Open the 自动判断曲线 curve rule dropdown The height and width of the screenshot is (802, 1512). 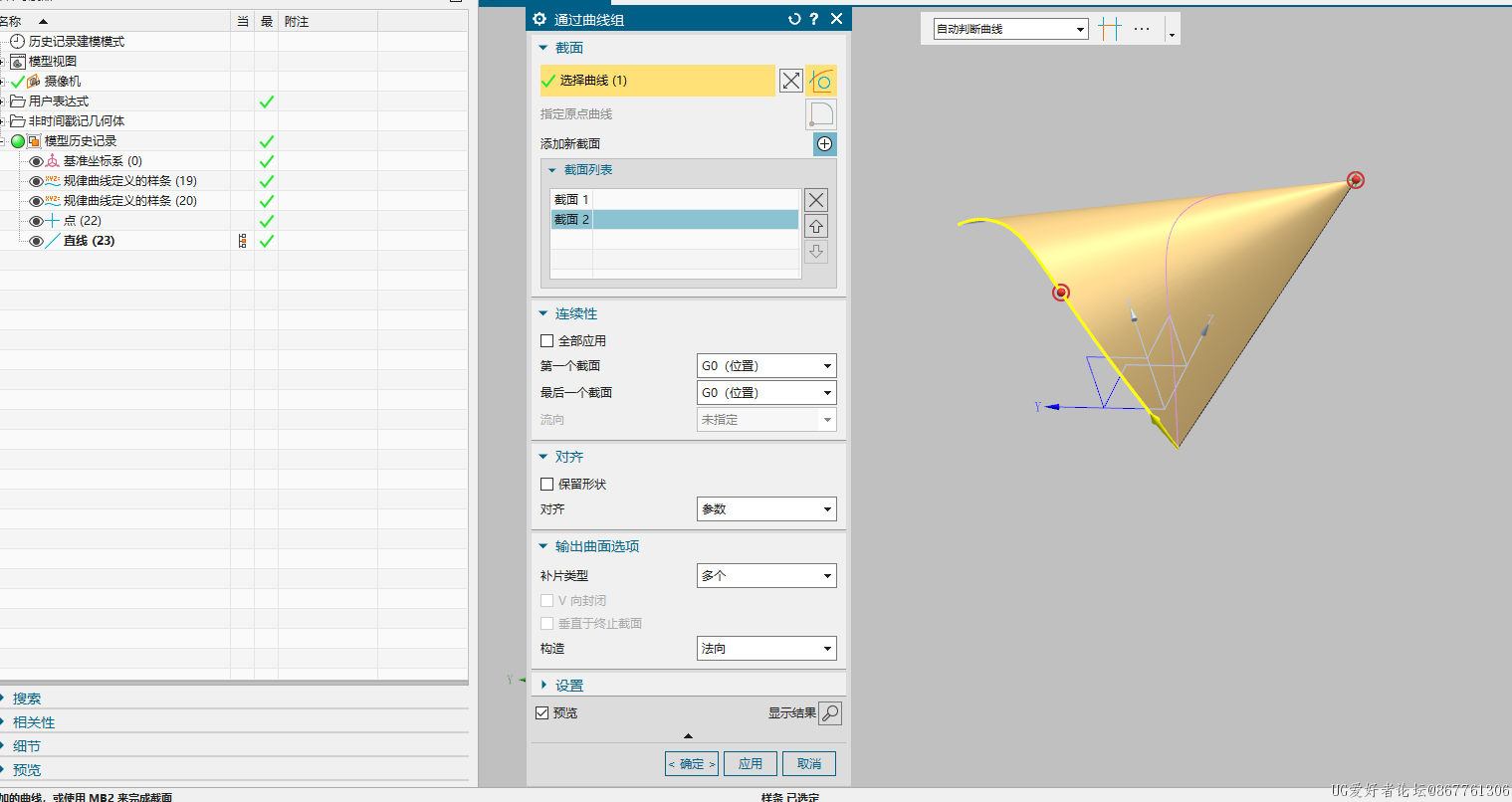coord(1010,29)
